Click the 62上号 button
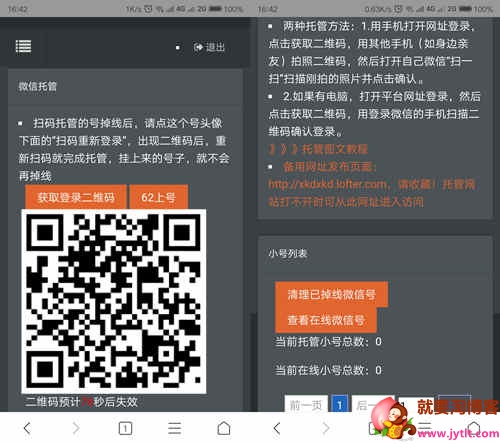The width and height of the screenshot is (500, 444). pos(159,197)
